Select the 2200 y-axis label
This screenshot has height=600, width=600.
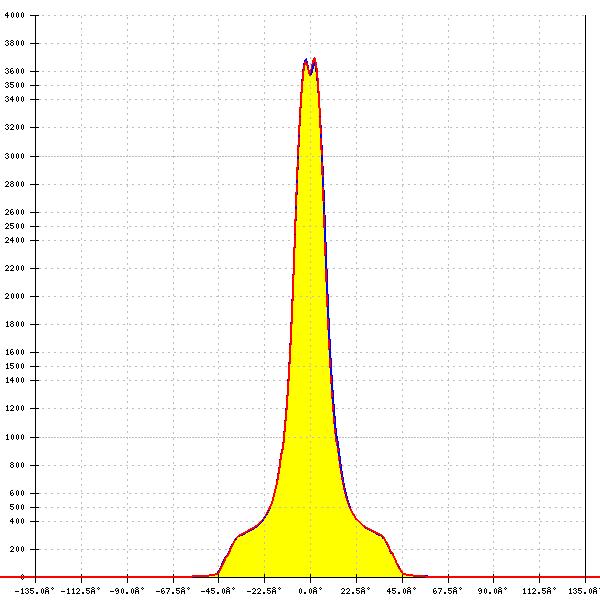coord(15,268)
